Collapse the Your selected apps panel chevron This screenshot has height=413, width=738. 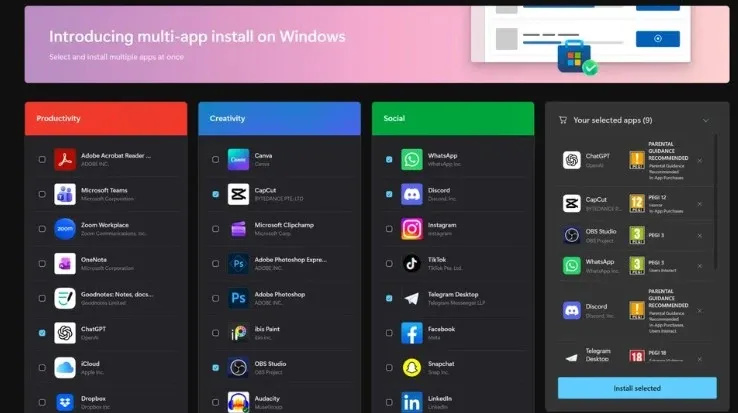(706, 121)
